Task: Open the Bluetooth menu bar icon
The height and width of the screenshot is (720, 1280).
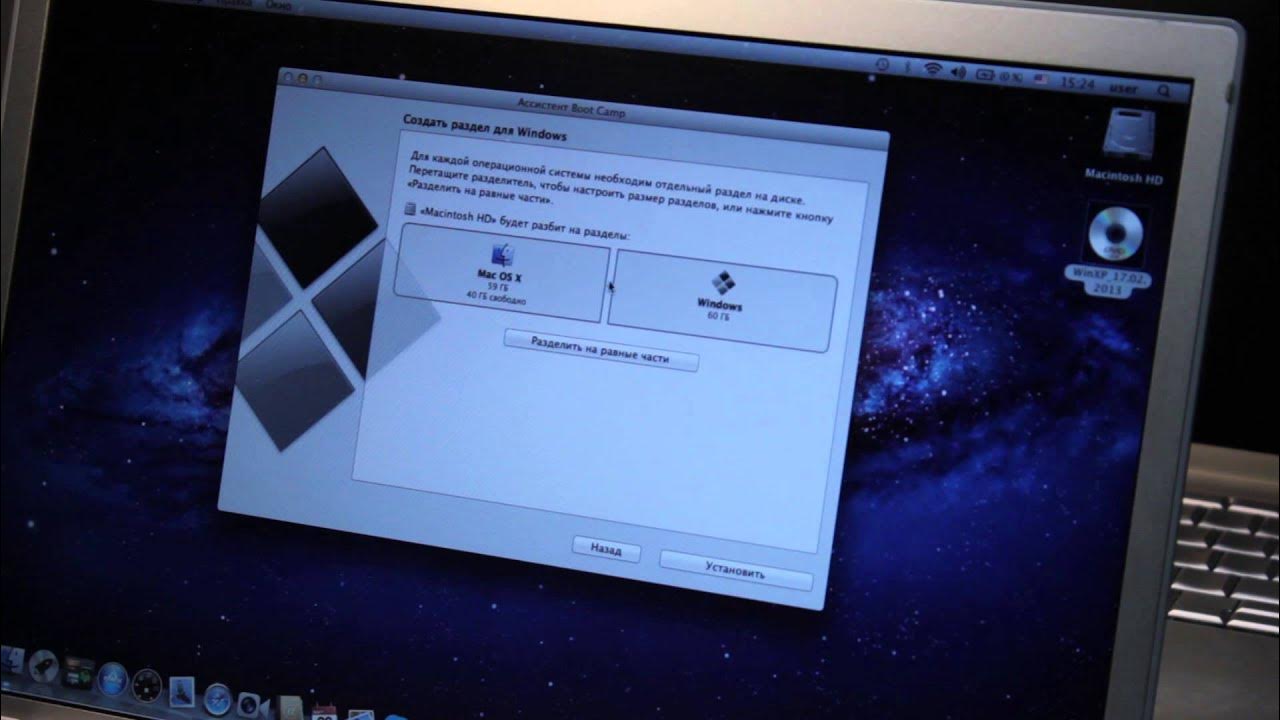Action: click(908, 66)
